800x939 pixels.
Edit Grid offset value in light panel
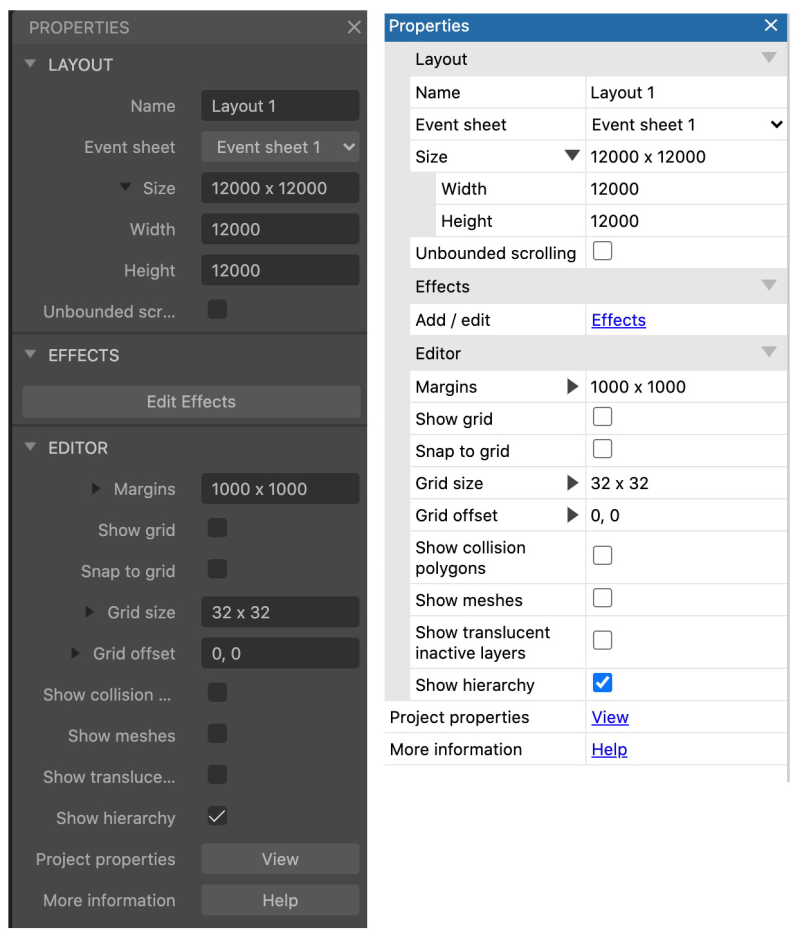coord(686,516)
